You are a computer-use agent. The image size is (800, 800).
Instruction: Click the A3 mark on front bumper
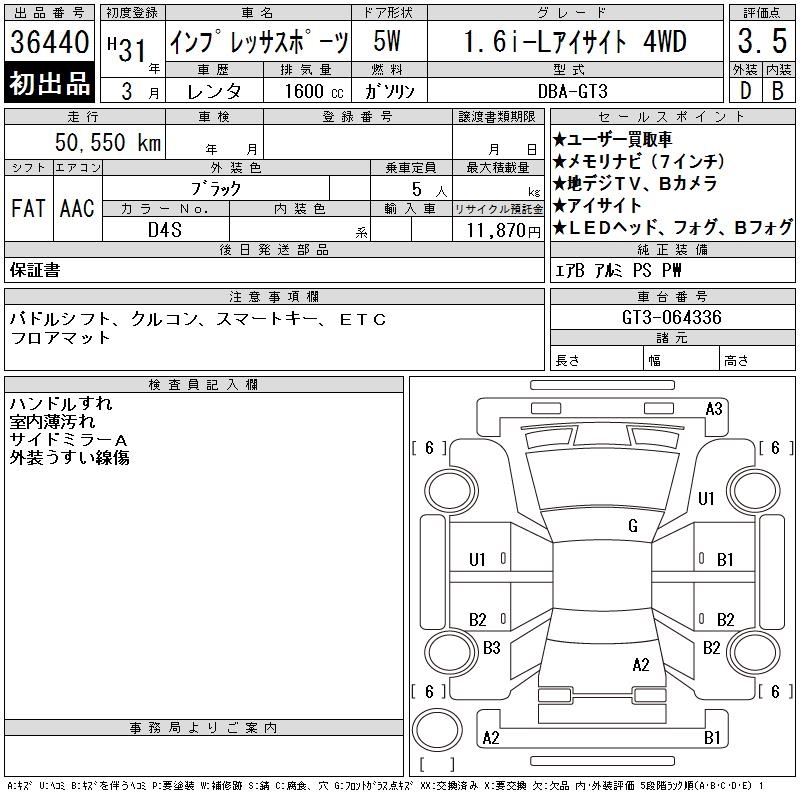(714, 408)
